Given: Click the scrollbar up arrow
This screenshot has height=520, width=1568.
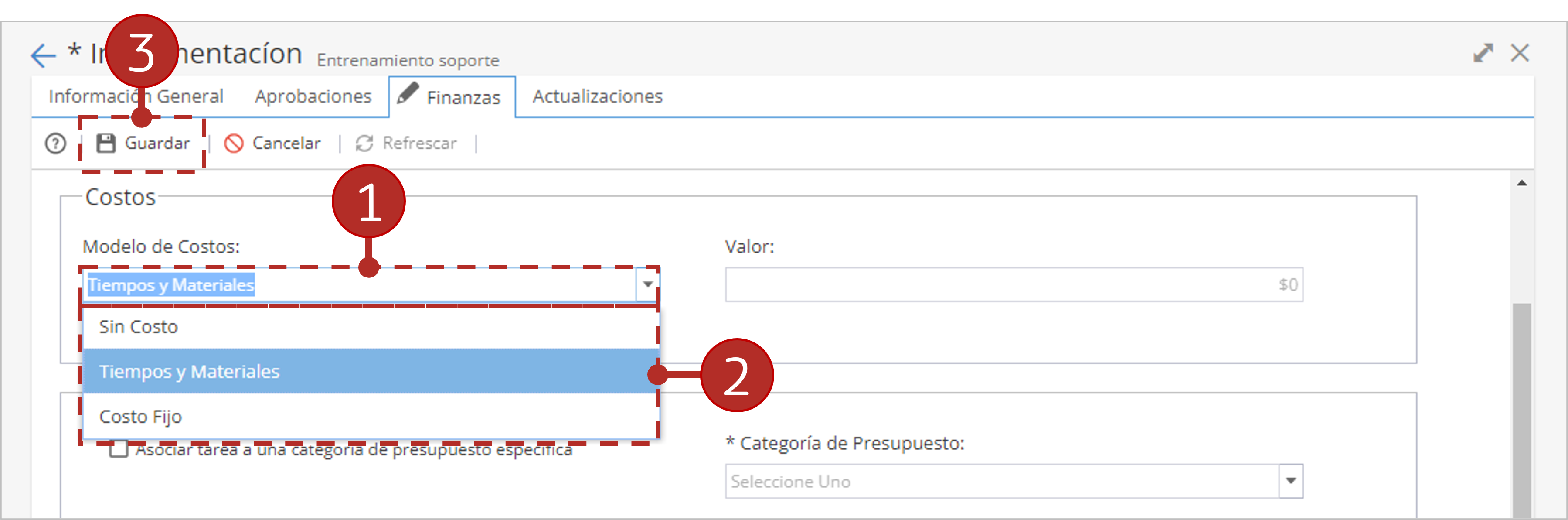Looking at the screenshot, I should [1522, 183].
